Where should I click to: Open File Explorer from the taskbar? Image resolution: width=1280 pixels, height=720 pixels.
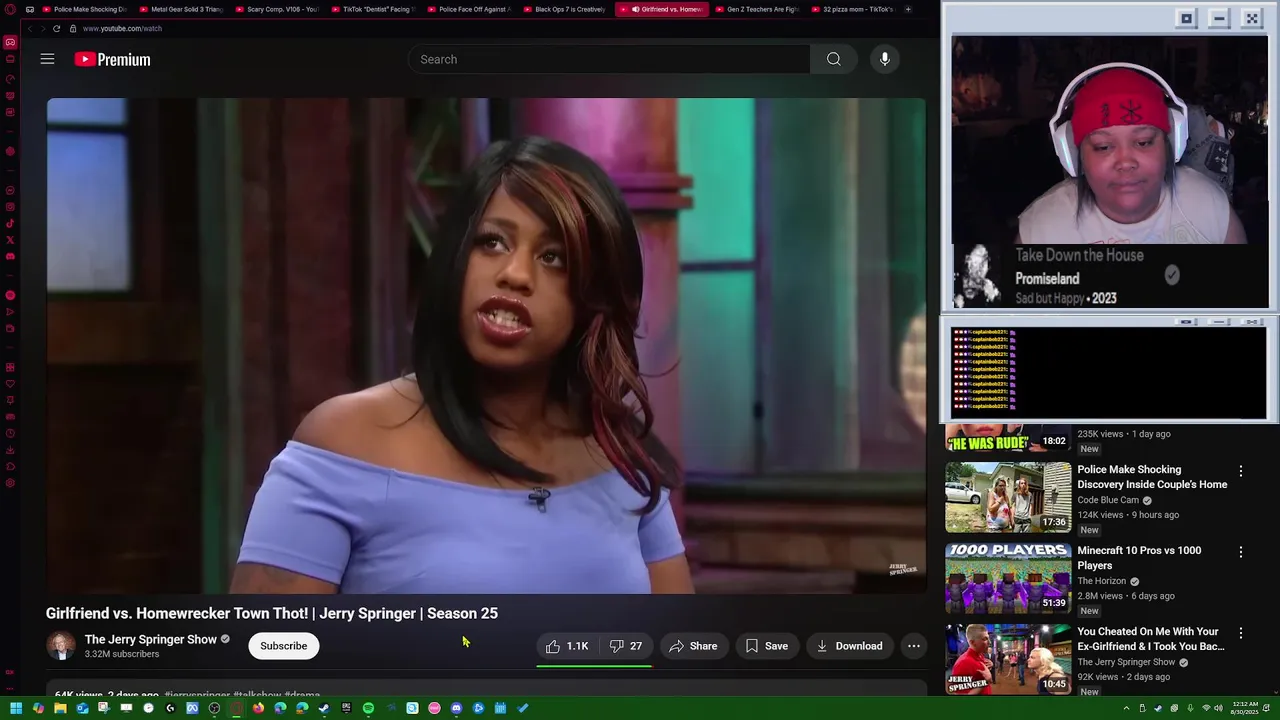[x=60, y=708]
